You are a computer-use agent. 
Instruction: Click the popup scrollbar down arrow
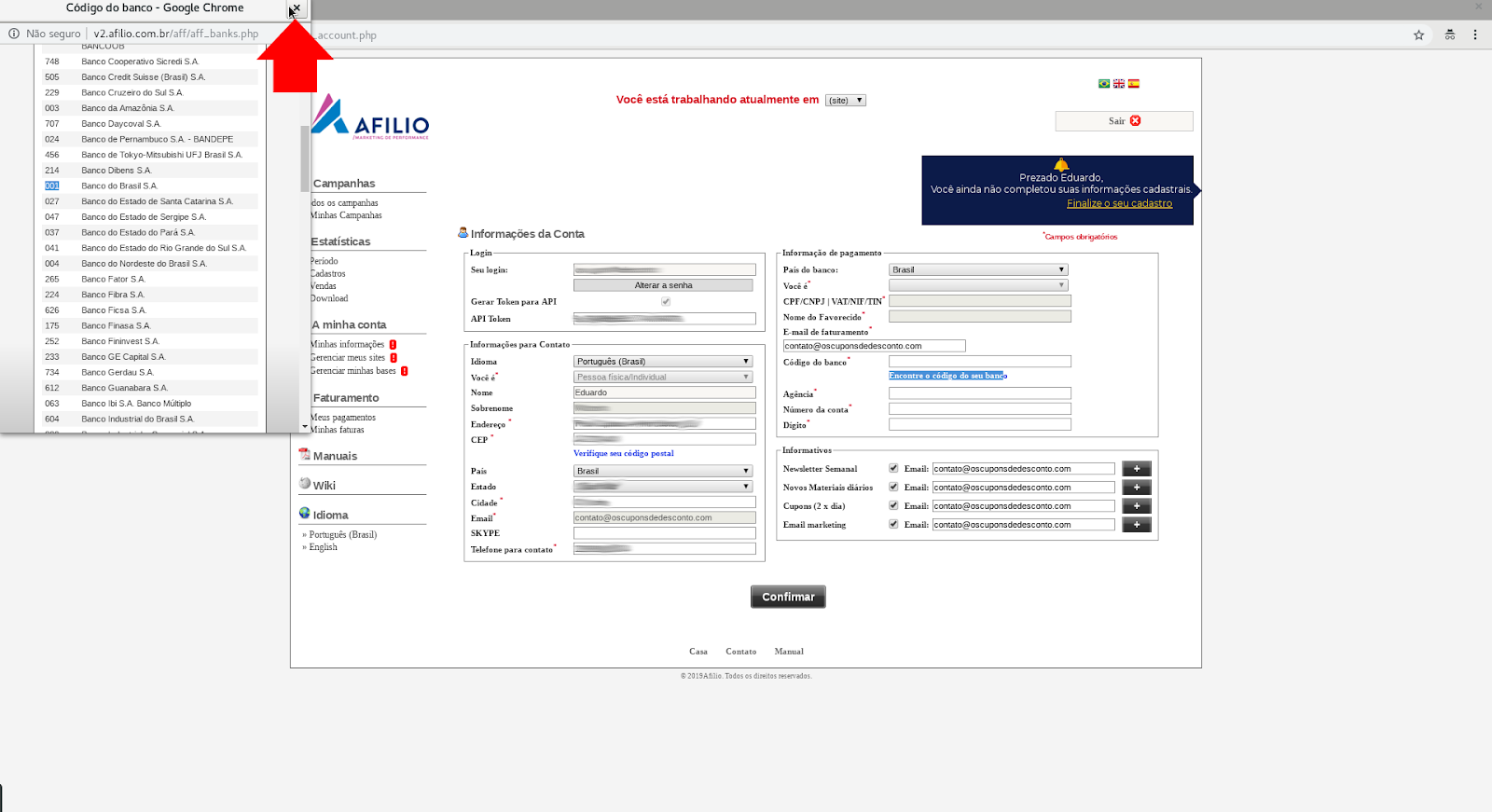coord(305,427)
